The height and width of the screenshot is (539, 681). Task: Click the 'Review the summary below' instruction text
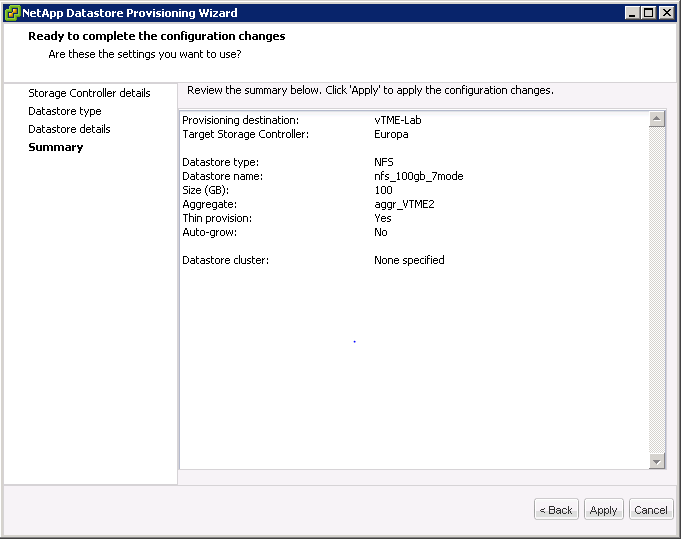[370, 90]
